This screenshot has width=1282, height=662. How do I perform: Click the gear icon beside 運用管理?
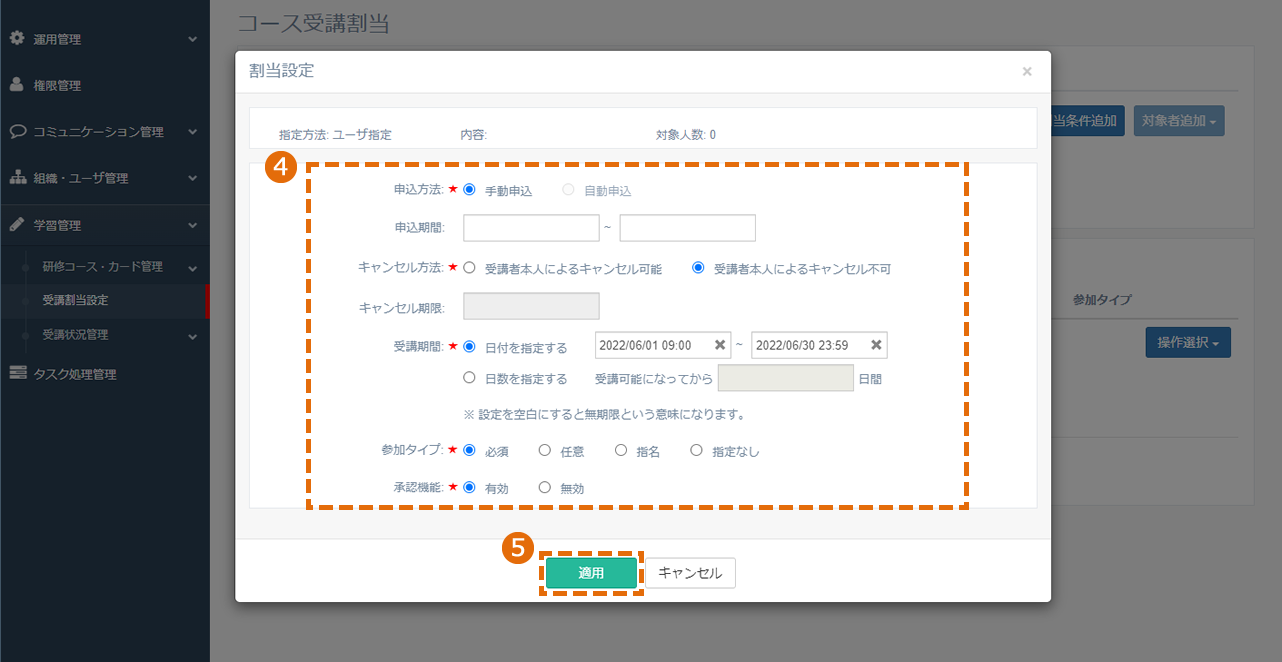[16, 39]
